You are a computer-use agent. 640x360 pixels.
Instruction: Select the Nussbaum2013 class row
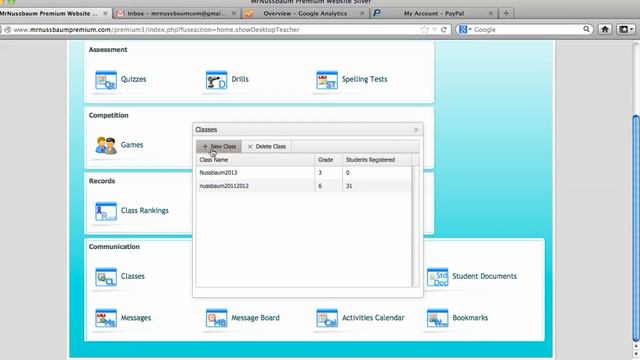304,173
